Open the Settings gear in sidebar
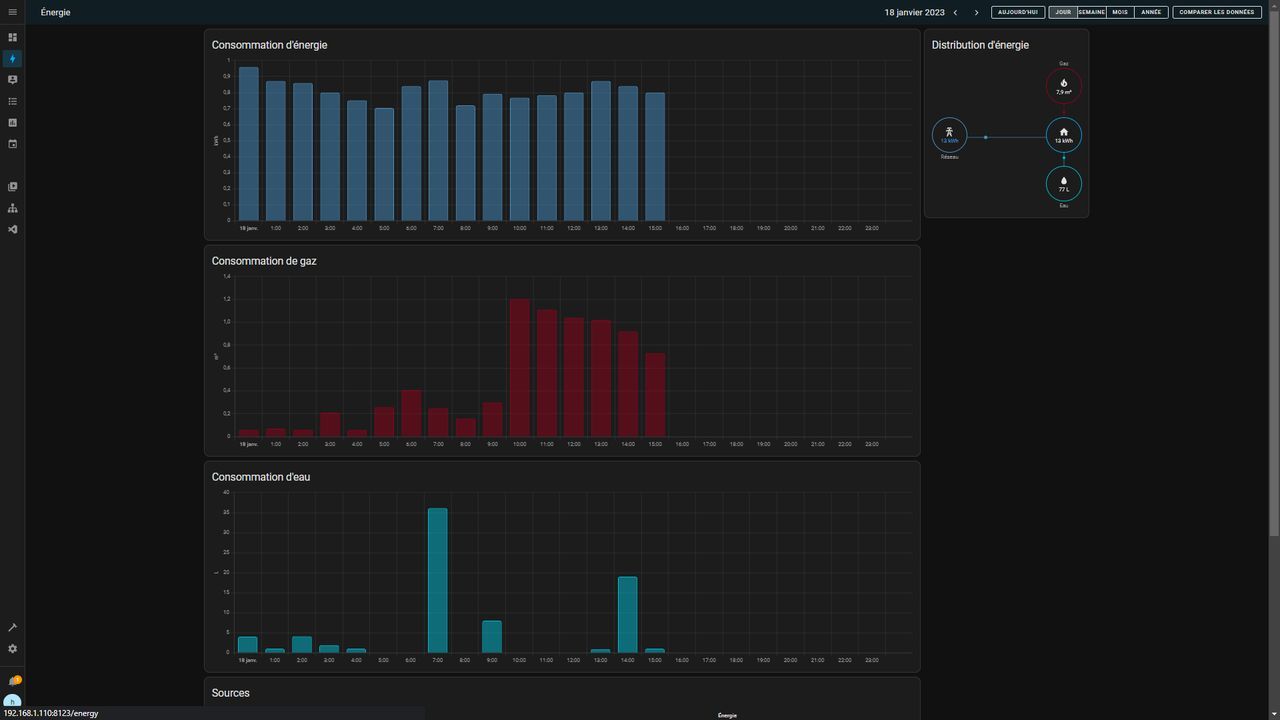Screen dimensions: 1280x720 (12, 649)
